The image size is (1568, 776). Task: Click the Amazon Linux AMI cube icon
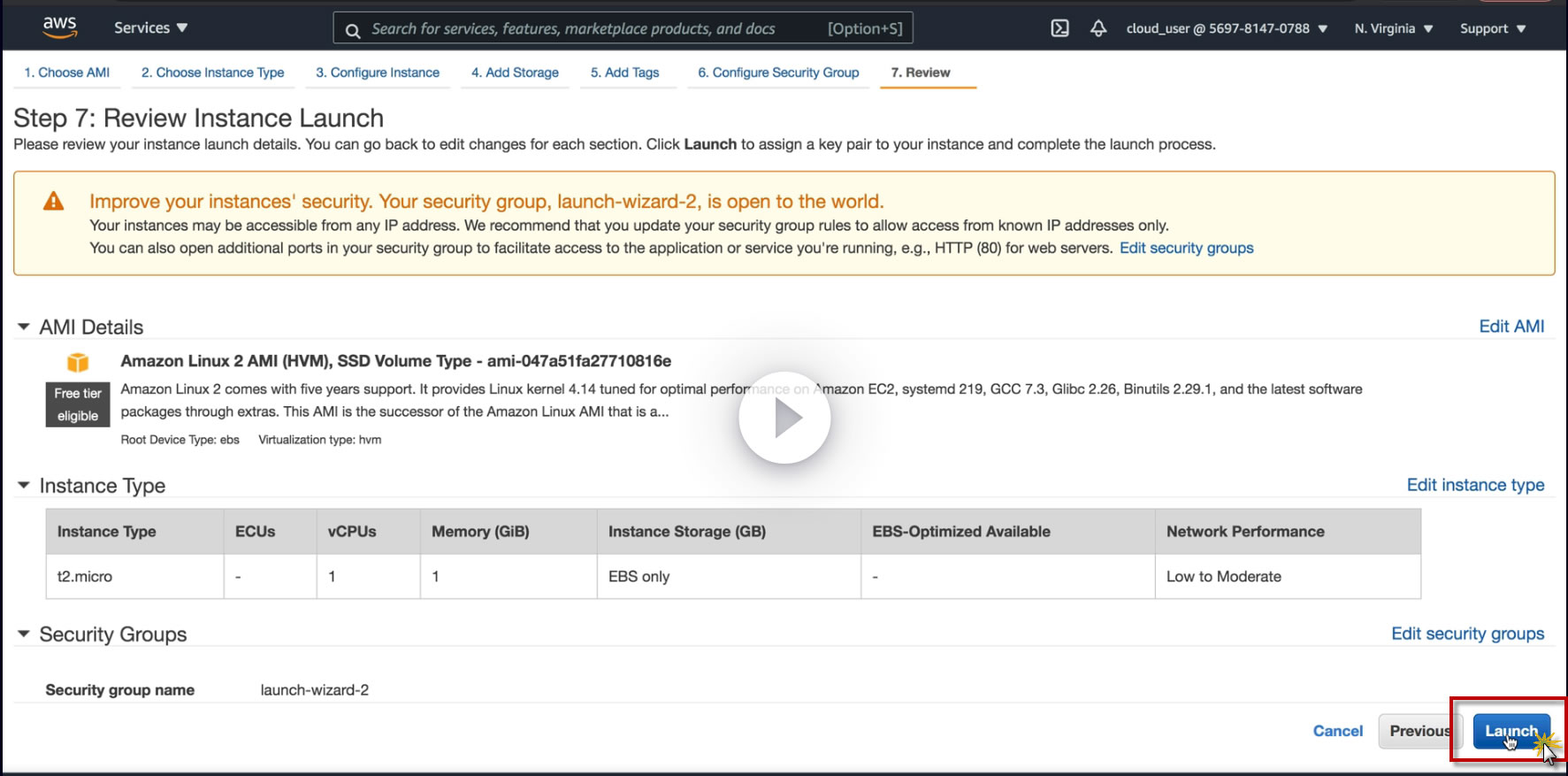78,362
